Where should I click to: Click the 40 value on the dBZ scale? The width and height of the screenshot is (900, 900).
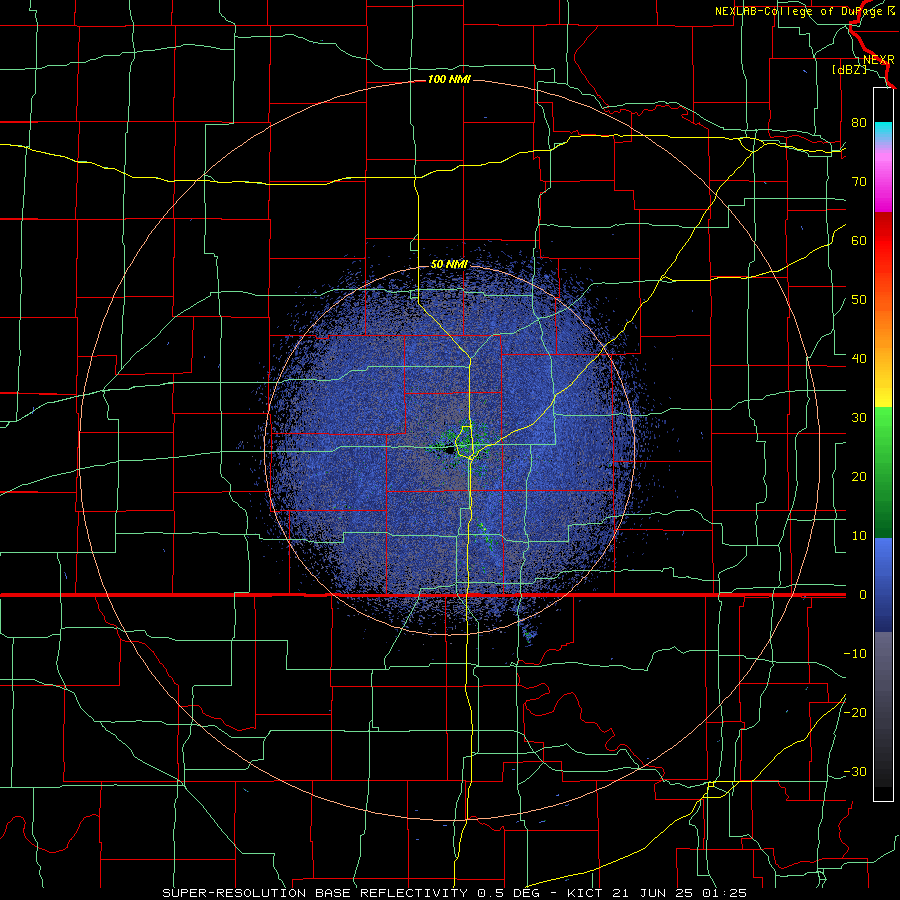point(859,359)
